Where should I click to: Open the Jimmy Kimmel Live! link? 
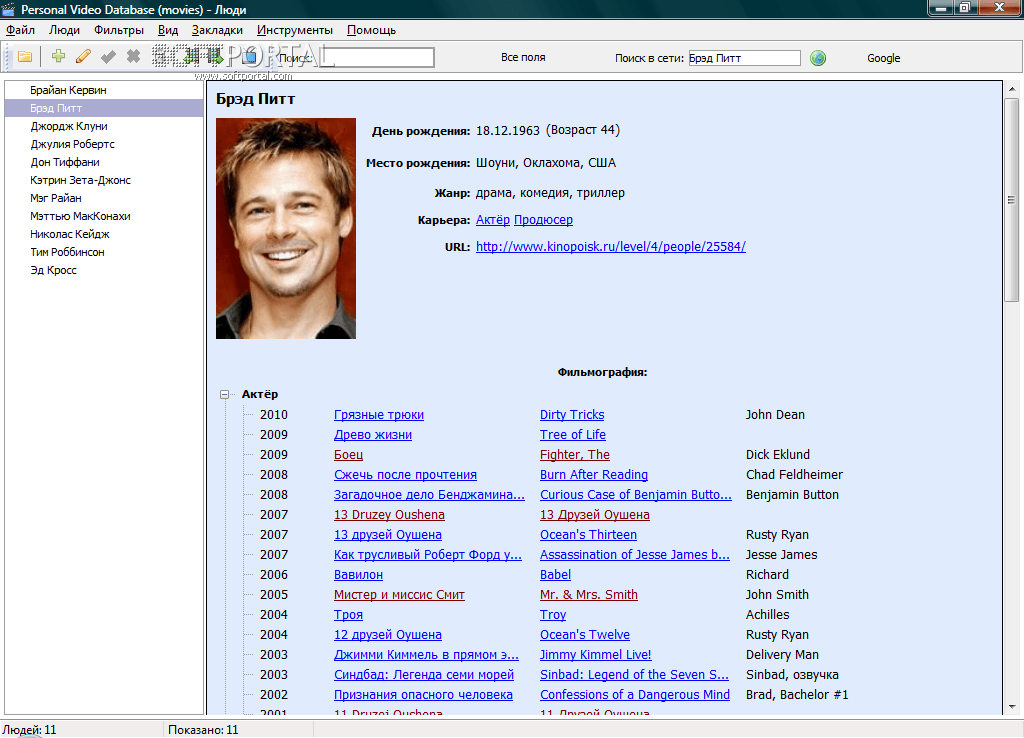tap(596, 655)
